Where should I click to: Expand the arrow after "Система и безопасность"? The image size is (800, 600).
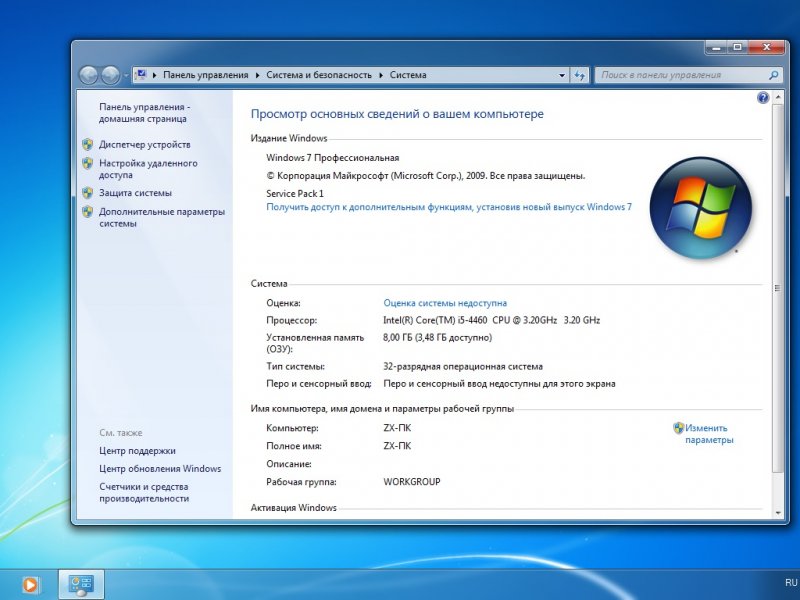point(381,75)
